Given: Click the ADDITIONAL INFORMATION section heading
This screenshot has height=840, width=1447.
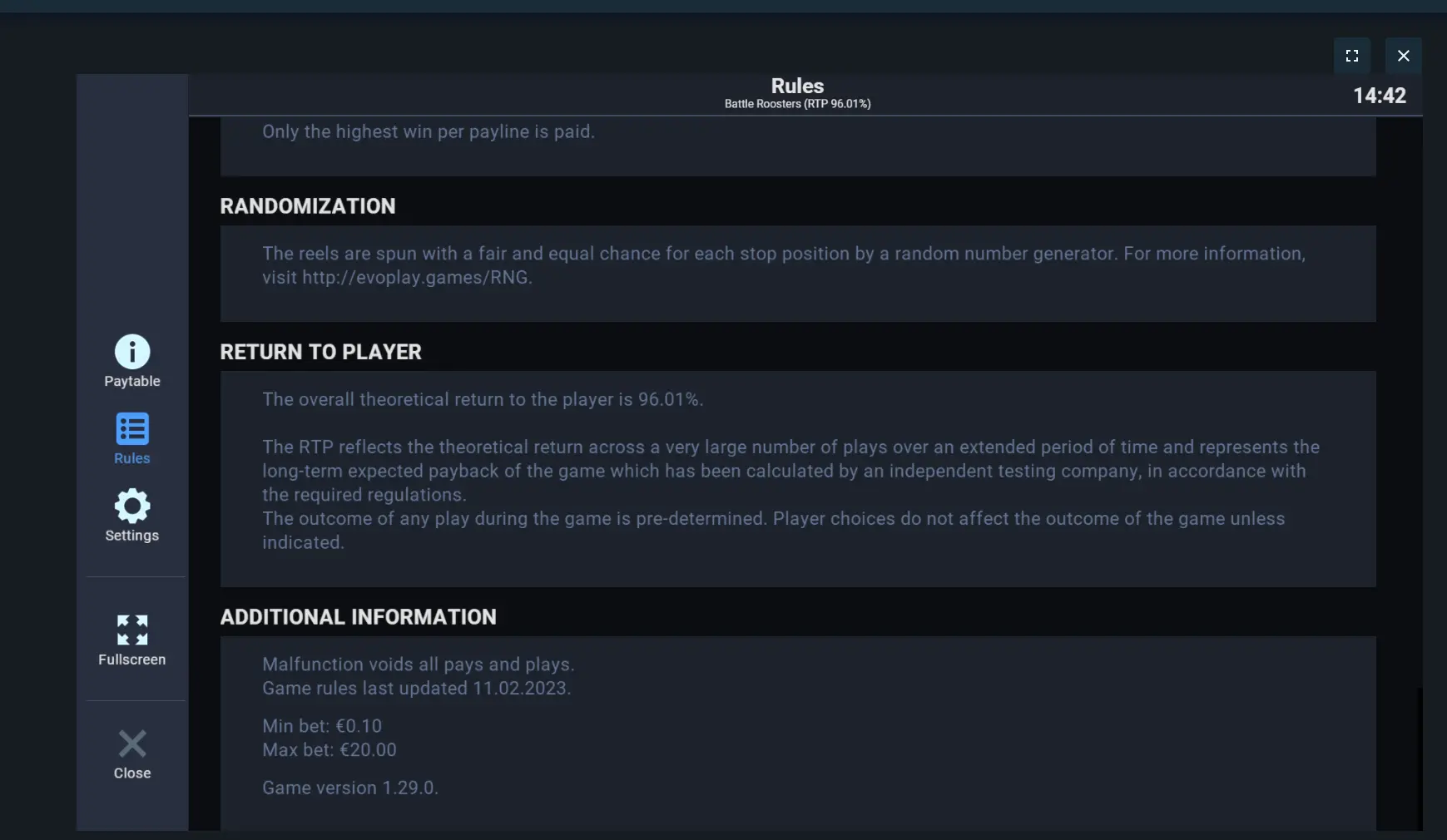Looking at the screenshot, I should click(358, 617).
